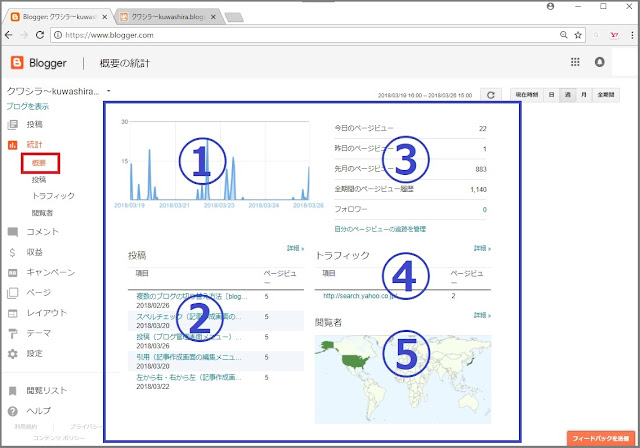Select the 週 time range
Viewport: 640px width, 448px height.
[x=567, y=95]
